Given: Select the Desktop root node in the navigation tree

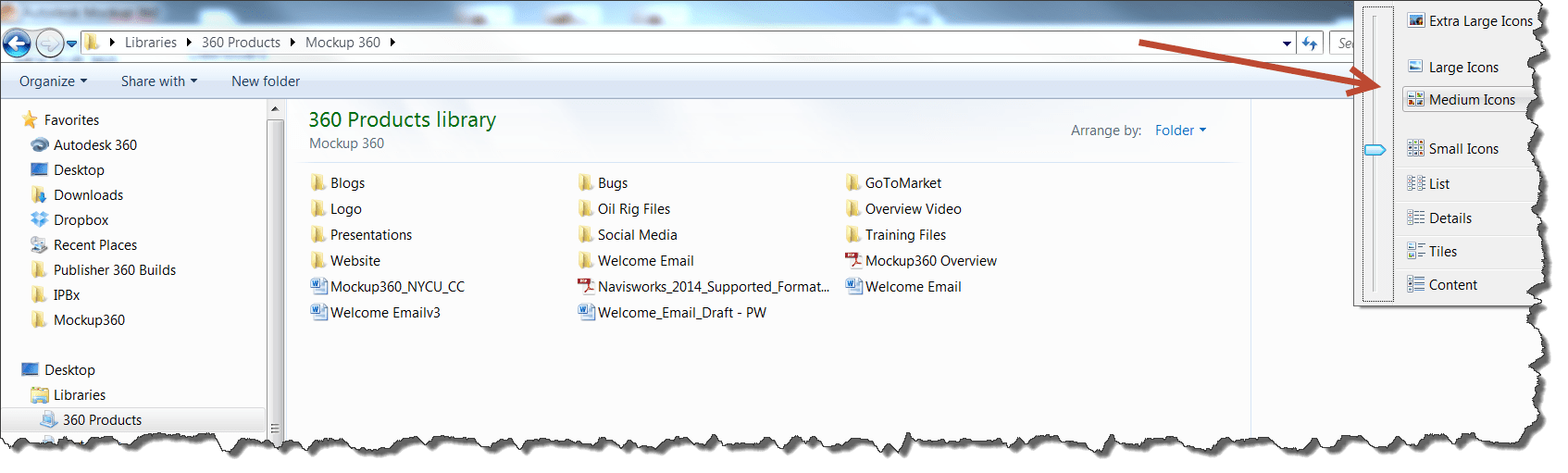Looking at the screenshot, I should coord(58,369).
